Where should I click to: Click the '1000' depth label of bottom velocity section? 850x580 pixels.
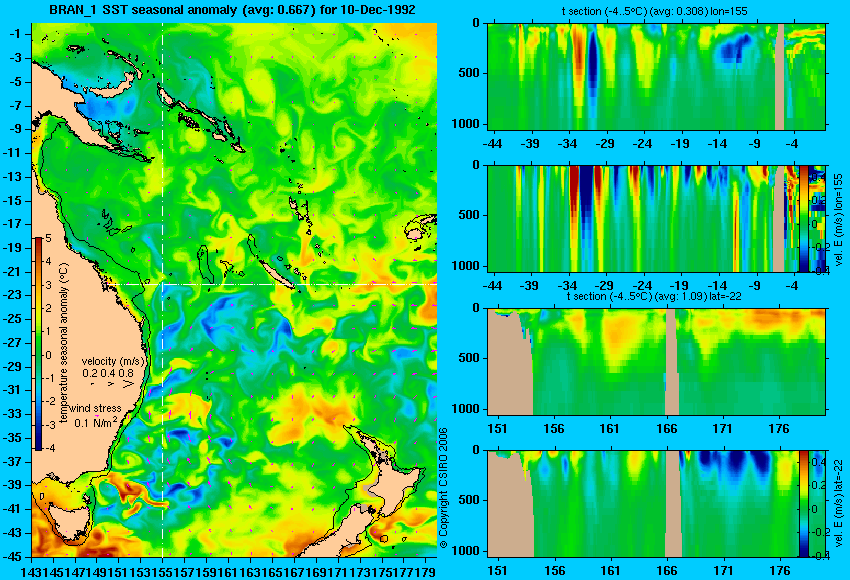pyautogui.click(x=466, y=551)
